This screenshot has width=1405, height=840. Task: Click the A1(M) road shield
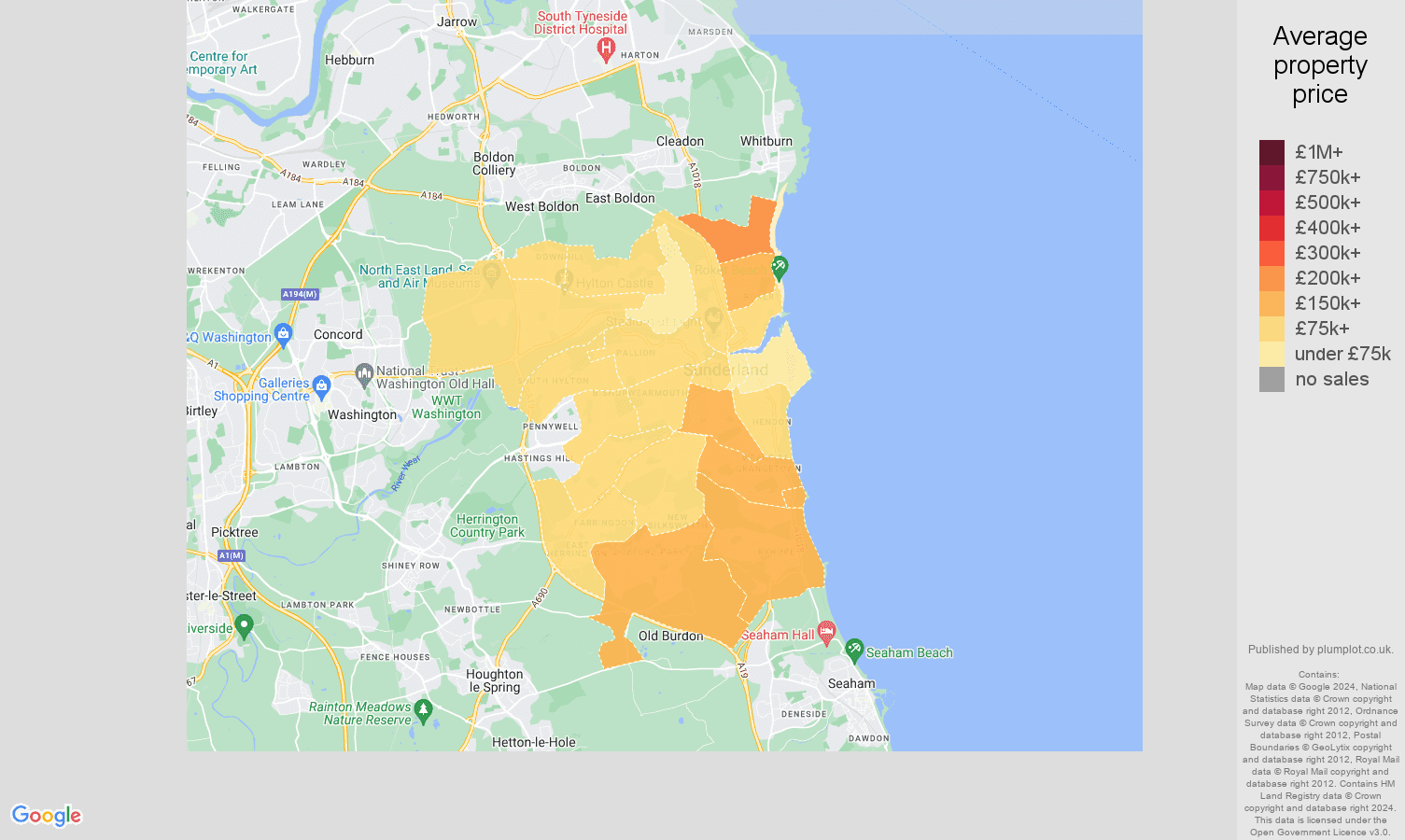coord(232,555)
